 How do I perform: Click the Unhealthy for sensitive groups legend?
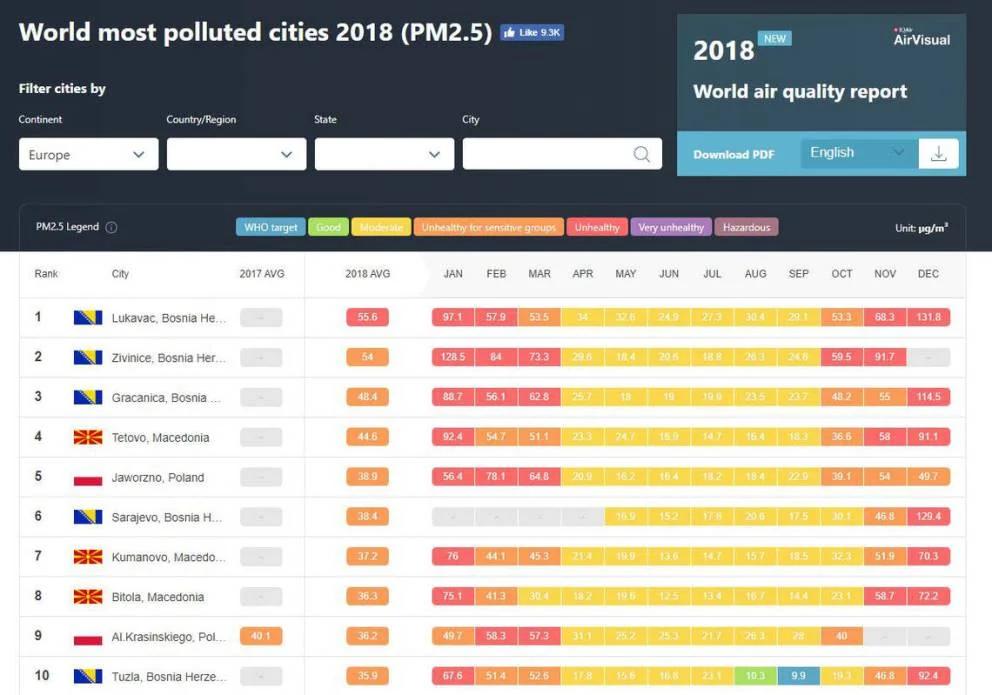(488, 228)
